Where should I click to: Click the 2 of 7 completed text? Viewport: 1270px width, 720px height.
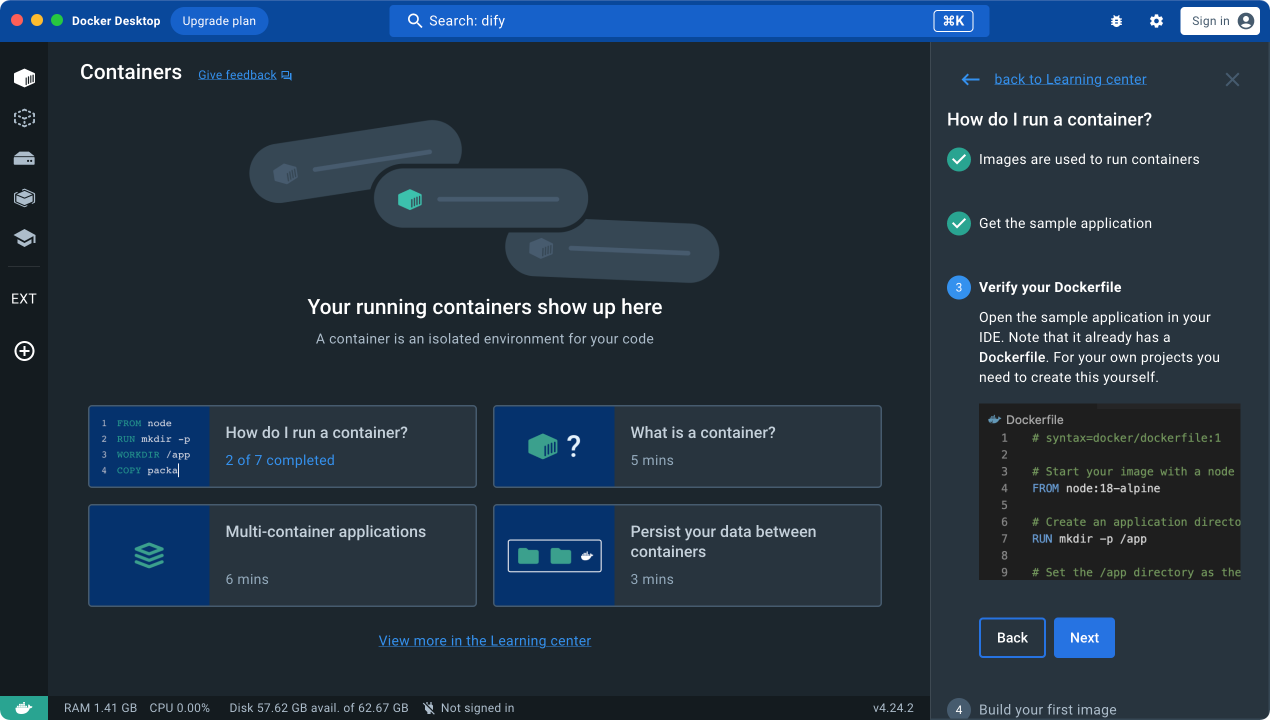coord(280,460)
